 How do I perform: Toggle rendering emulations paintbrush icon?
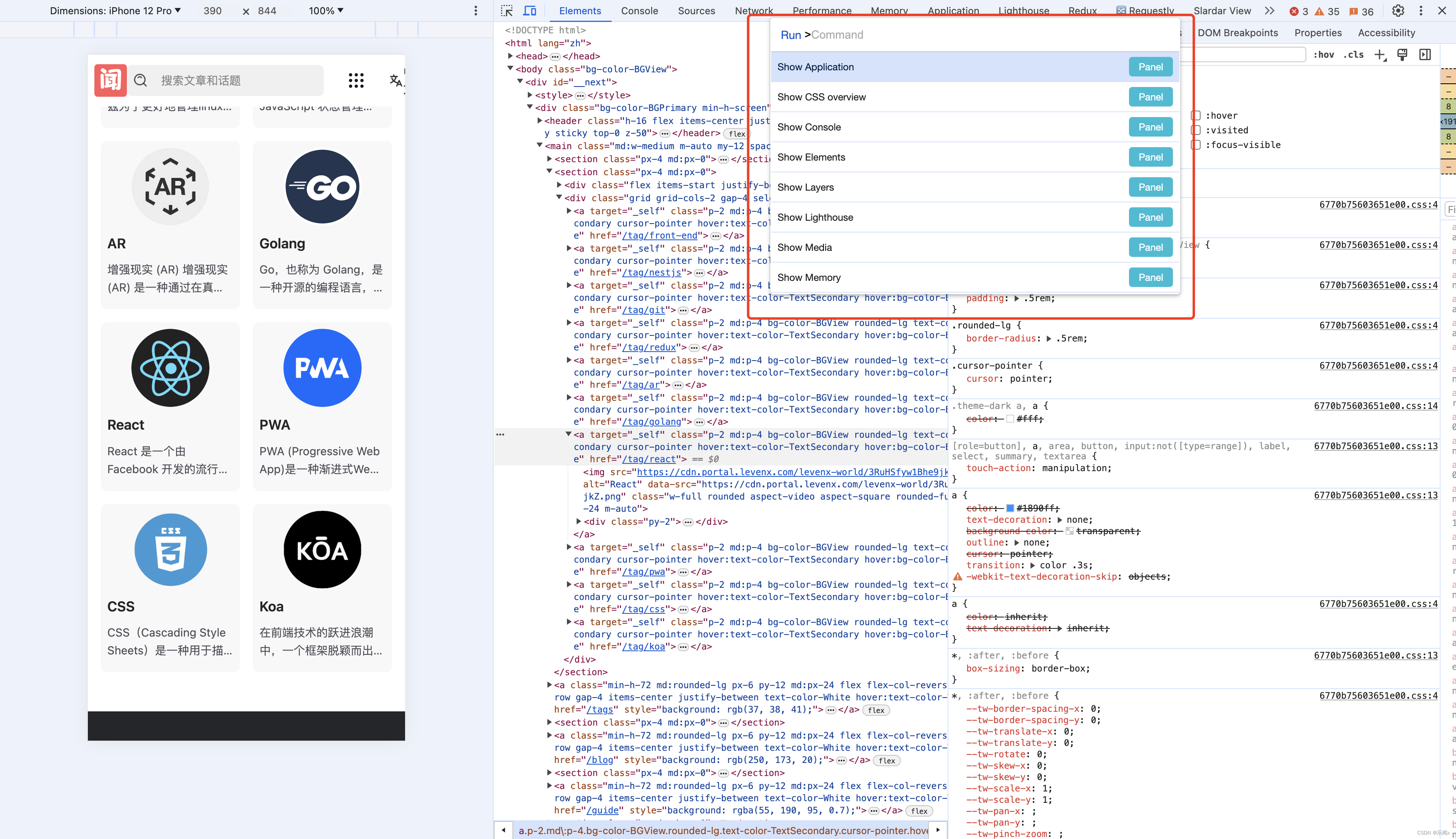(1402, 54)
